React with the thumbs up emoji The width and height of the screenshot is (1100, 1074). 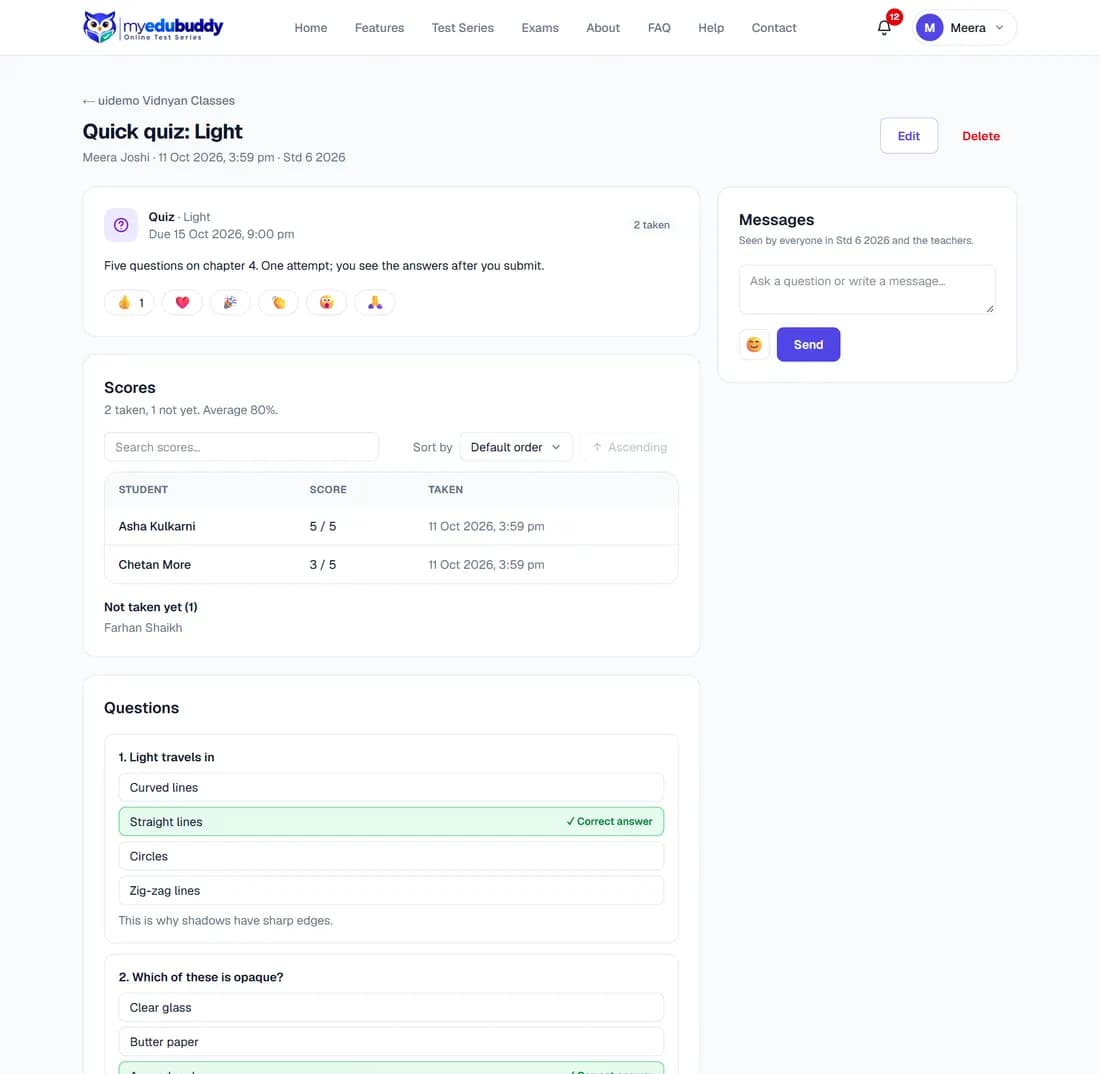coord(129,302)
